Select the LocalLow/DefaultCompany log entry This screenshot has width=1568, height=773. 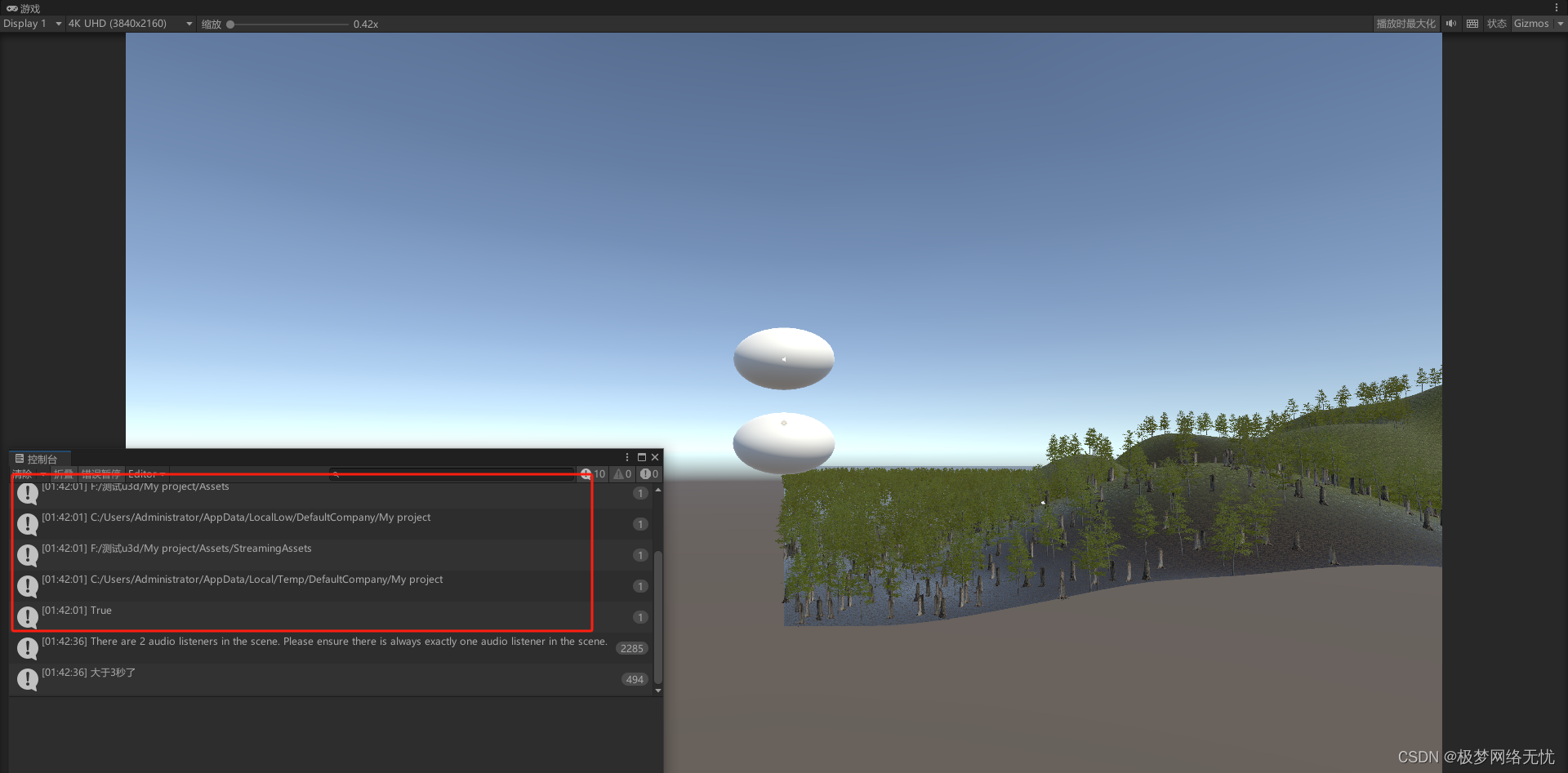coord(331,524)
